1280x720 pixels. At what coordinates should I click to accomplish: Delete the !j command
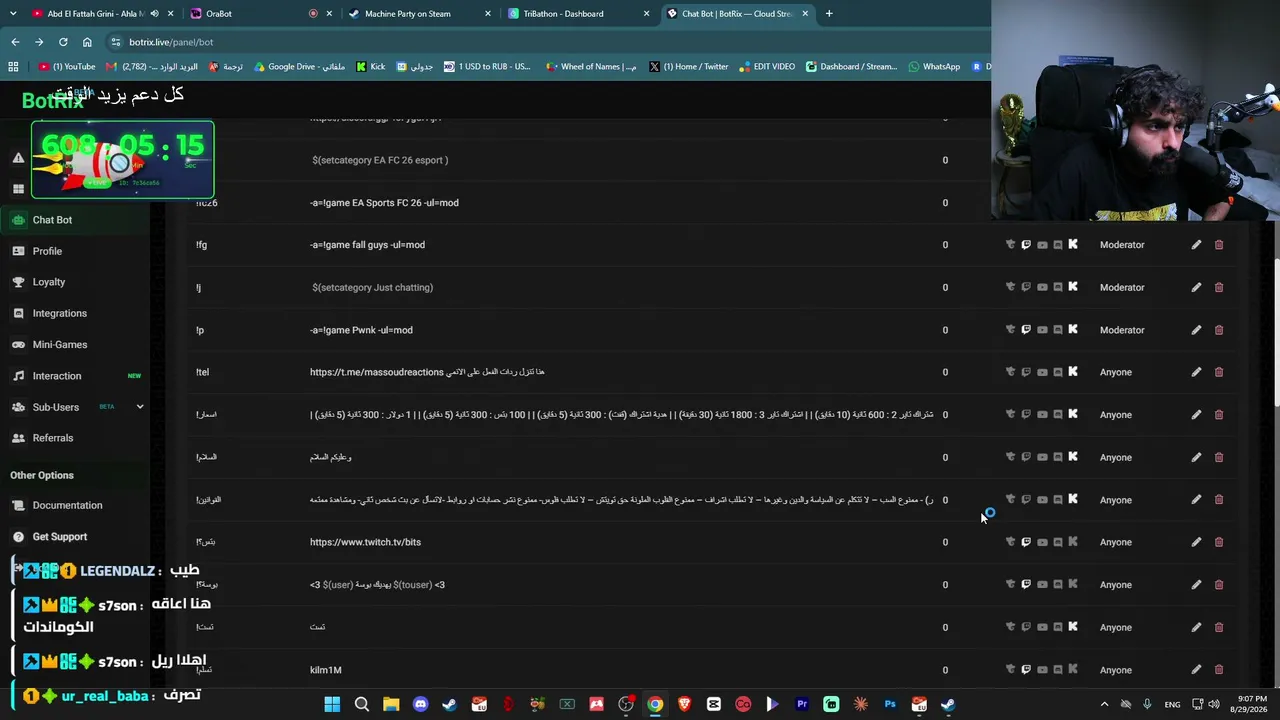[1219, 287]
